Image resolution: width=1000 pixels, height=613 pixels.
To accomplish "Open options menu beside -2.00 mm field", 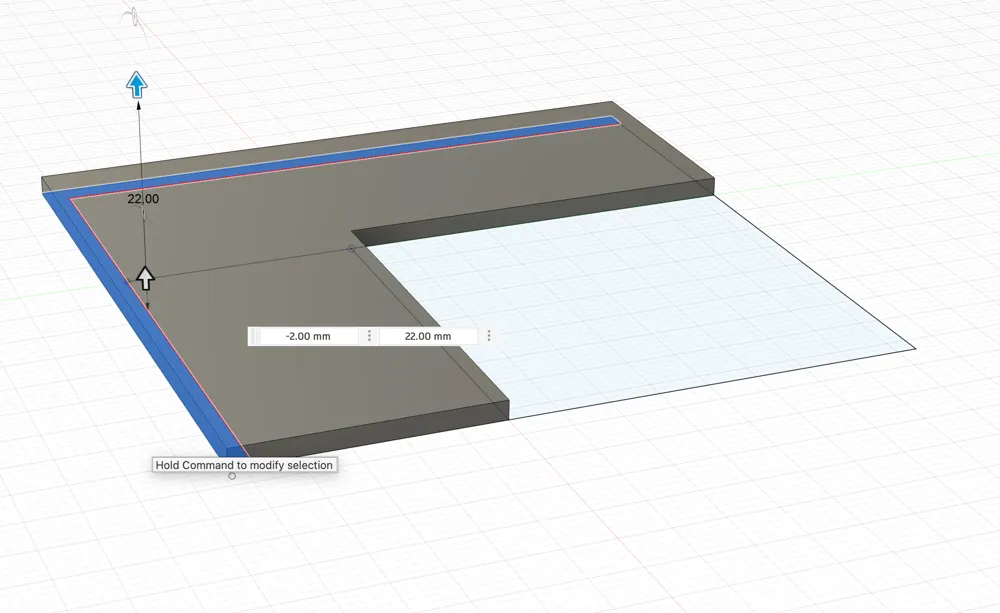I will click(x=369, y=336).
